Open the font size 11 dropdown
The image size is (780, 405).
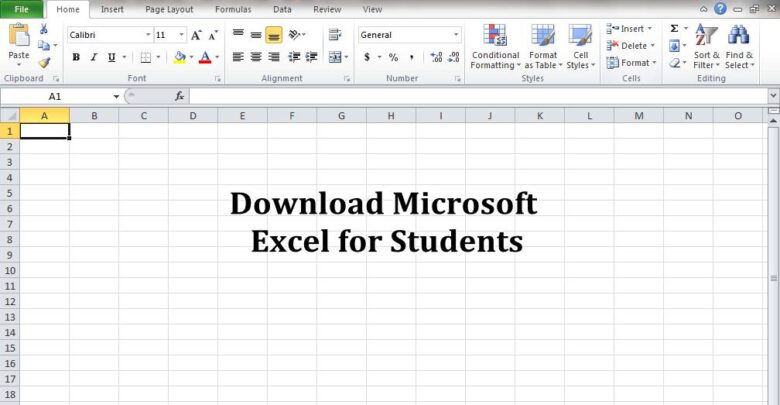[181, 35]
